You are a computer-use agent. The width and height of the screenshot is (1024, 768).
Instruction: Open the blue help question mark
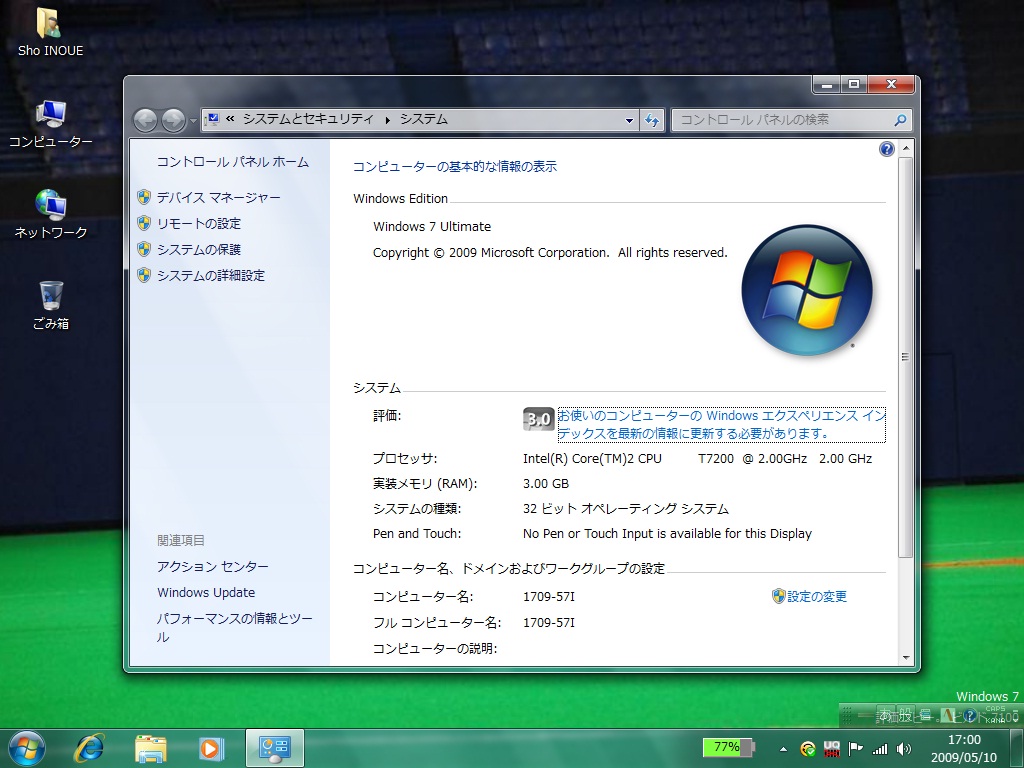886,149
